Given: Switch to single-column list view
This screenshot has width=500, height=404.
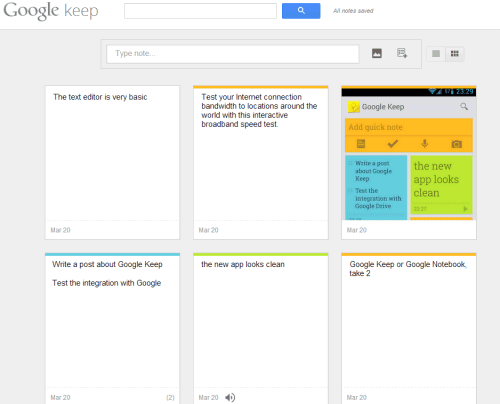Looking at the screenshot, I should 436,54.
